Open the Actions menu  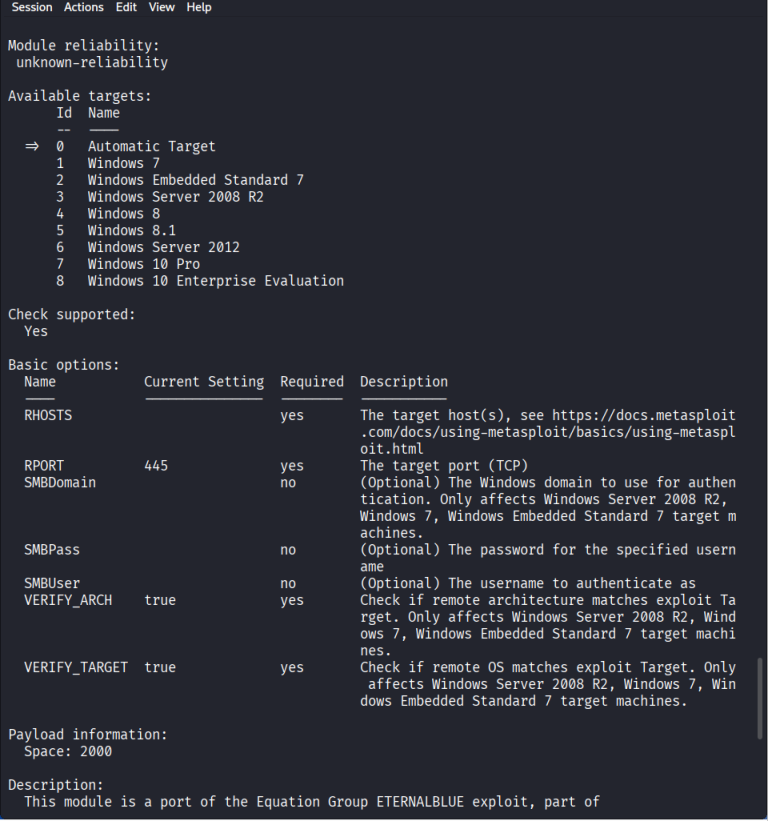point(84,7)
